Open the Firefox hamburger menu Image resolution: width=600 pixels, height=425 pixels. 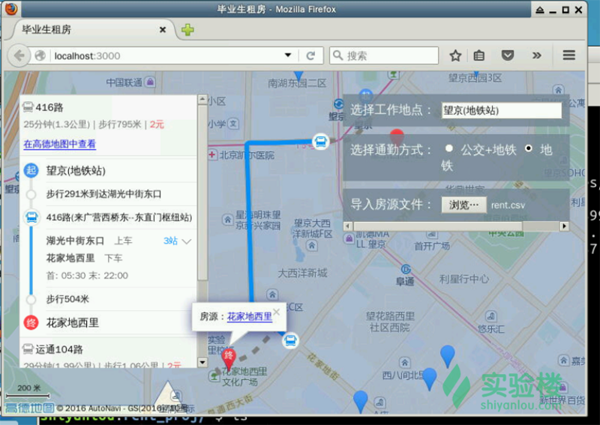(569, 56)
